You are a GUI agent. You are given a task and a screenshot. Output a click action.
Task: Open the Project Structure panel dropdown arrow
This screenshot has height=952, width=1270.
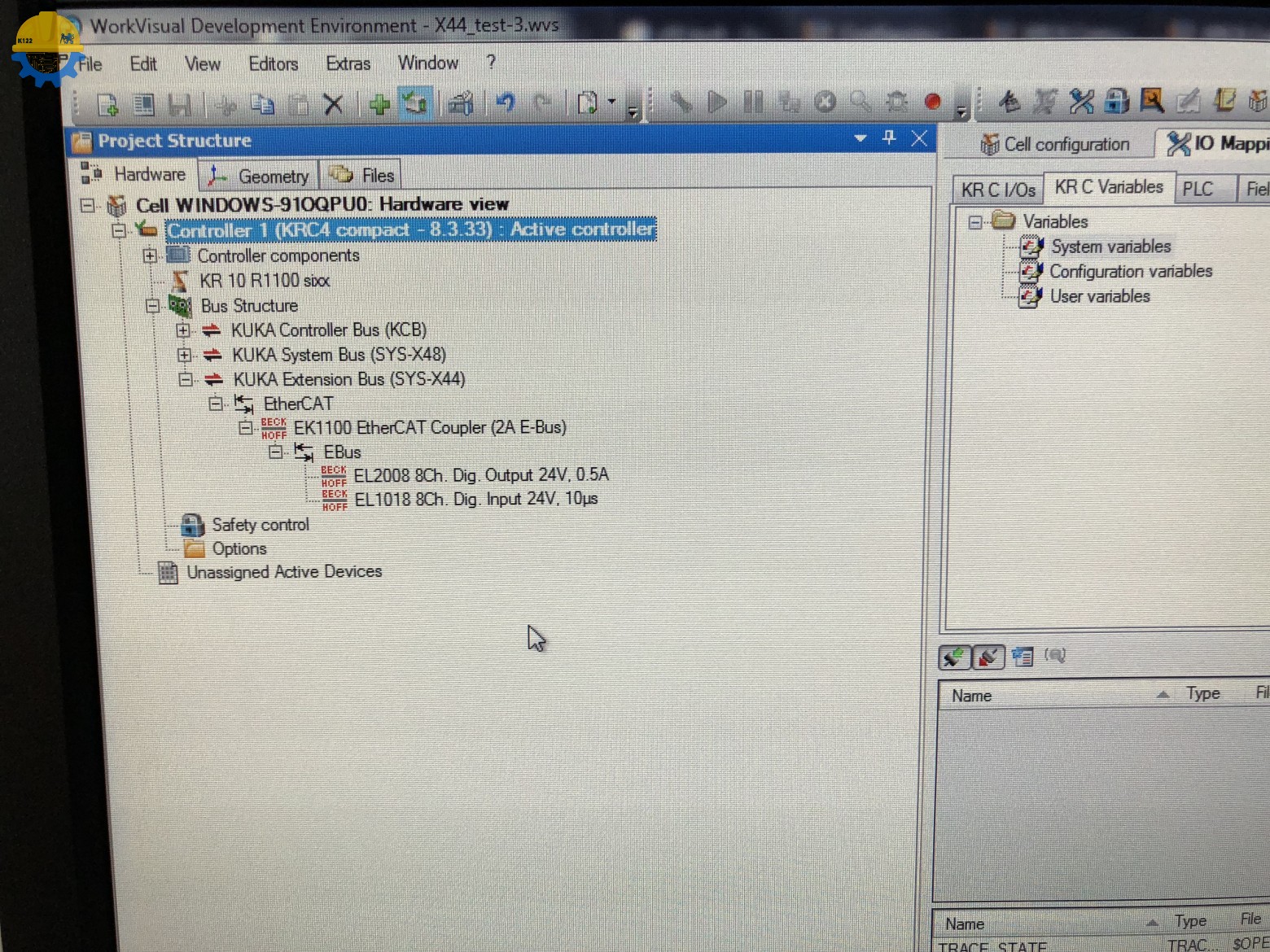pyautogui.click(x=860, y=138)
